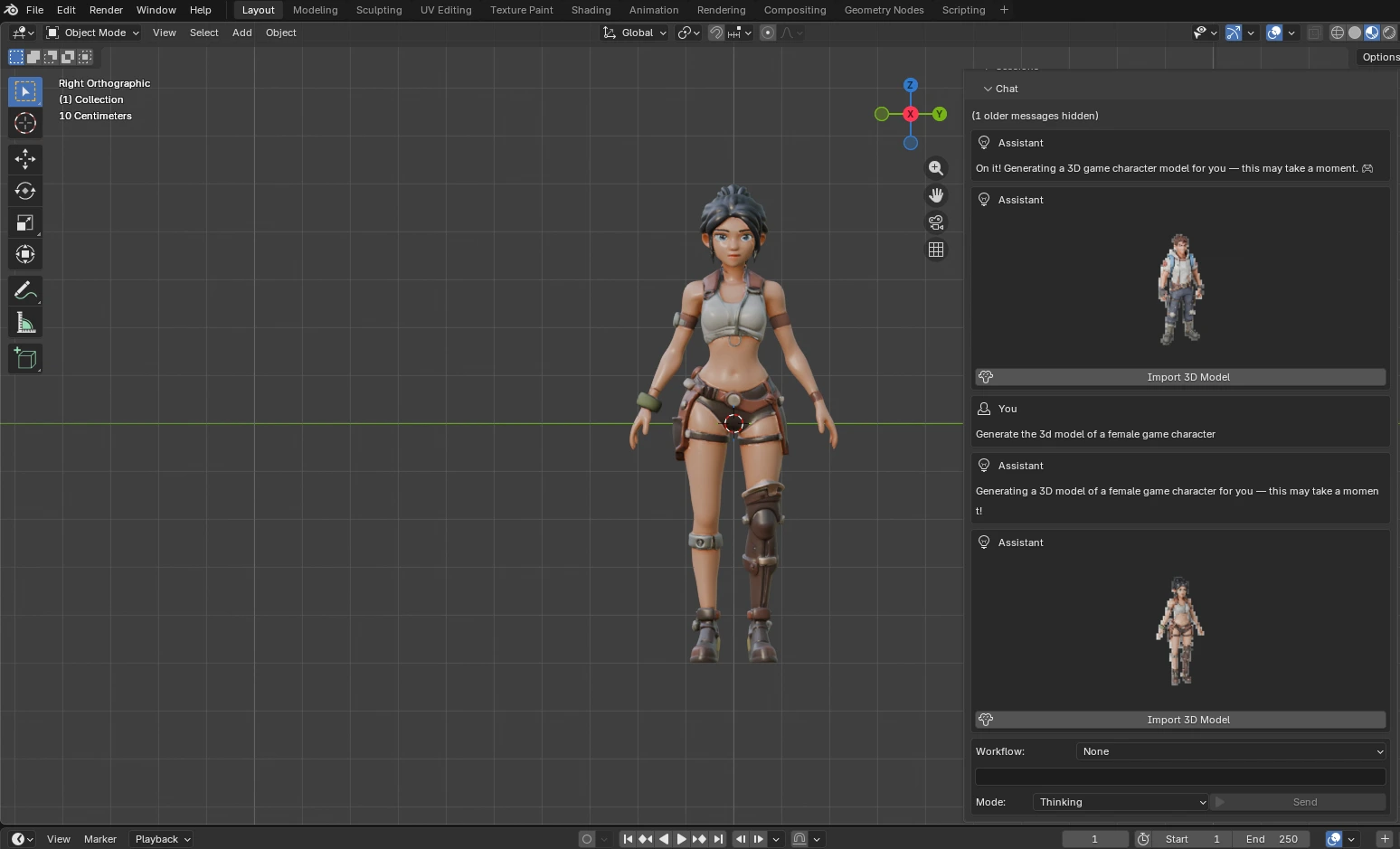Image resolution: width=1400 pixels, height=849 pixels.
Task: Toggle snapping magnet in header
Action: pos(716,33)
